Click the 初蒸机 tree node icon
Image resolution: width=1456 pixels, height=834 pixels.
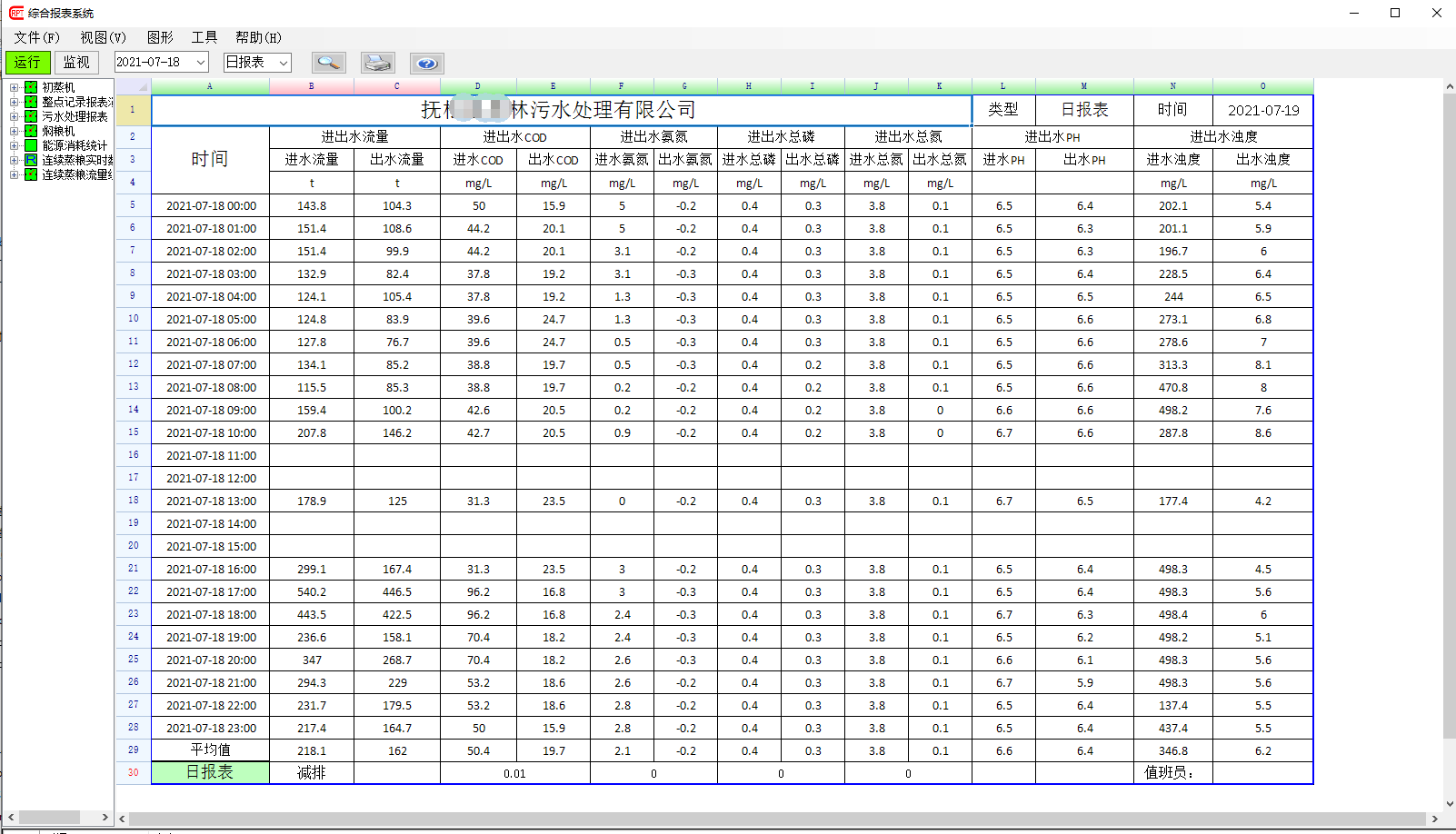pyautogui.click(x=31, y=87)
